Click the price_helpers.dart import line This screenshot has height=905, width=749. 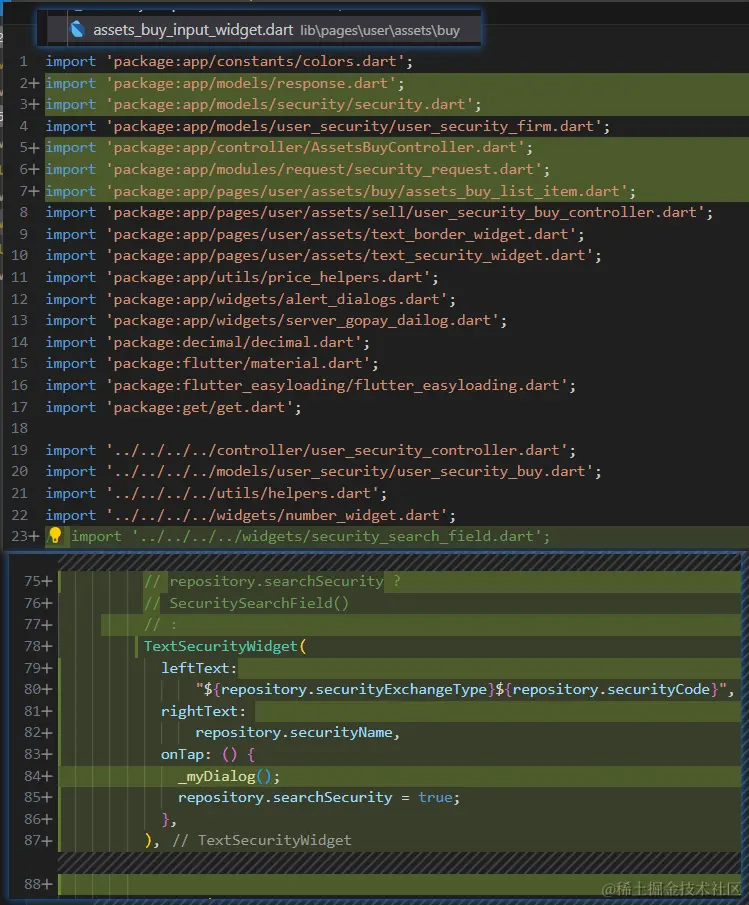(x=242, y=278)
